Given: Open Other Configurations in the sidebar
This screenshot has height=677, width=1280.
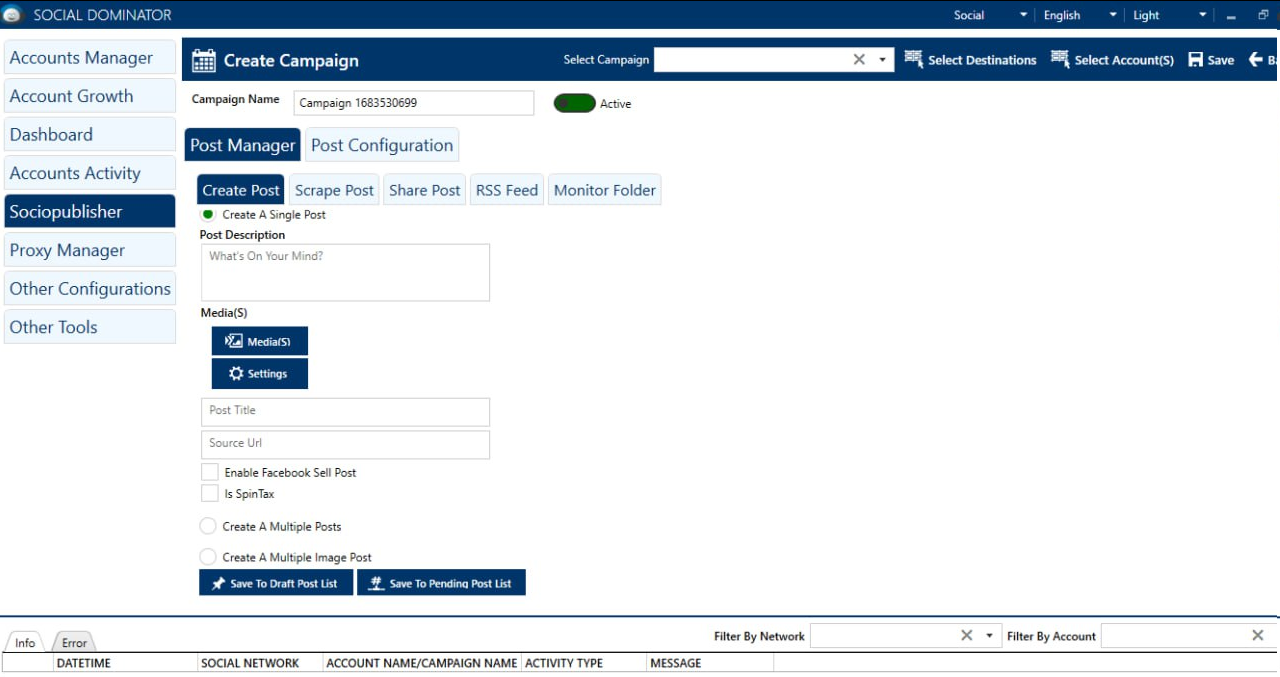Looking at the screenshot, I should (90, 288).
